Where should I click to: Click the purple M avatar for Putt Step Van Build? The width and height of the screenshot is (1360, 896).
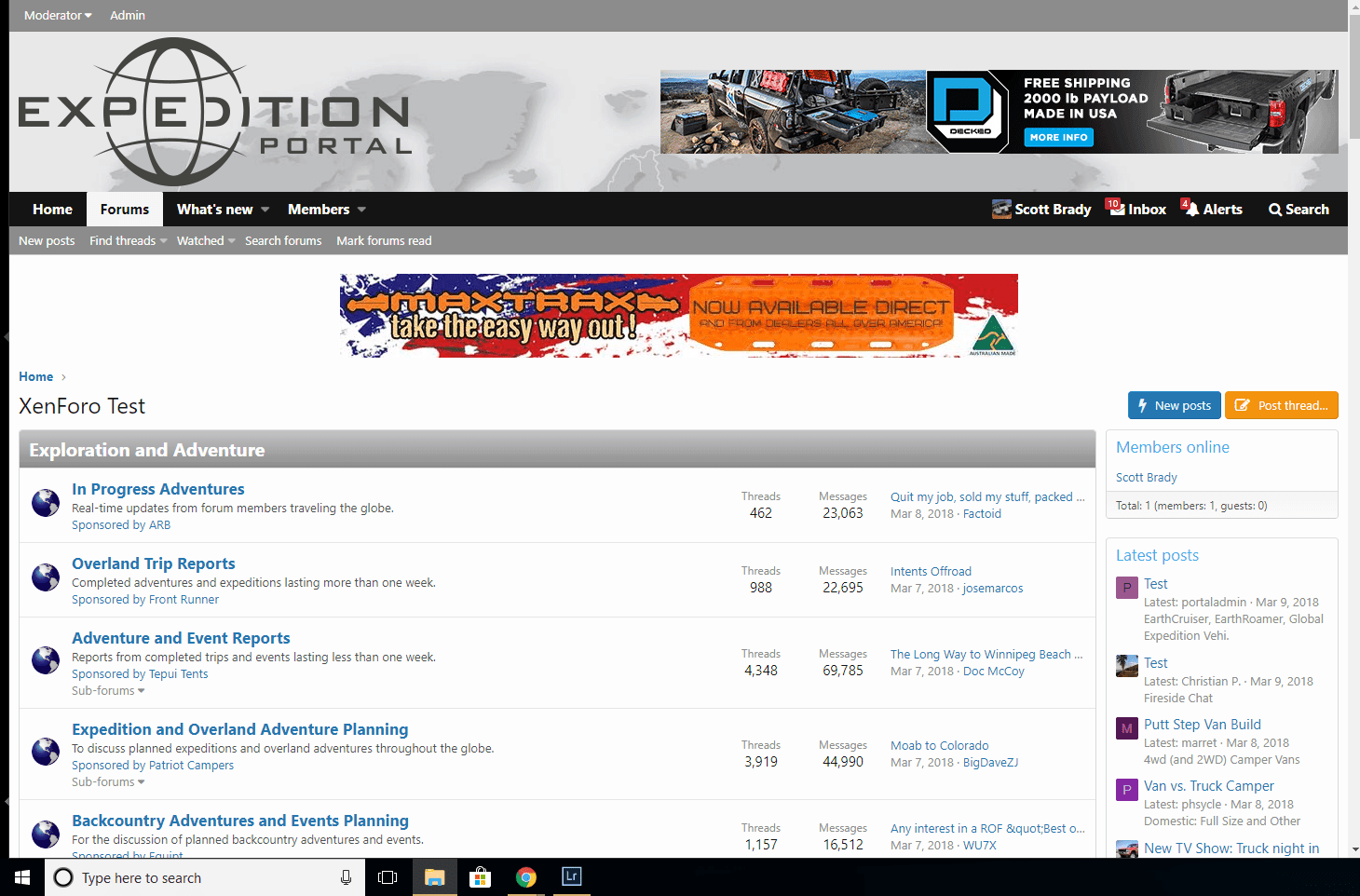tap(1127, 728)
